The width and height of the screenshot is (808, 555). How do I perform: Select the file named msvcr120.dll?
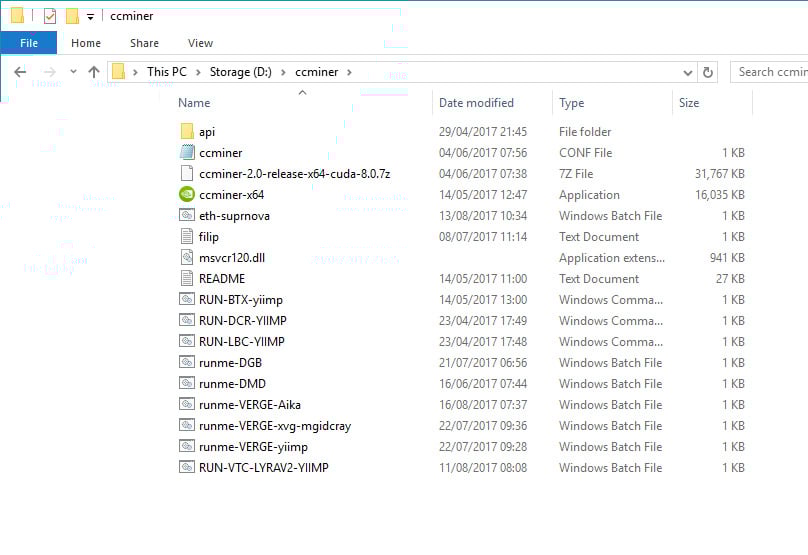[x=232, y=258]
